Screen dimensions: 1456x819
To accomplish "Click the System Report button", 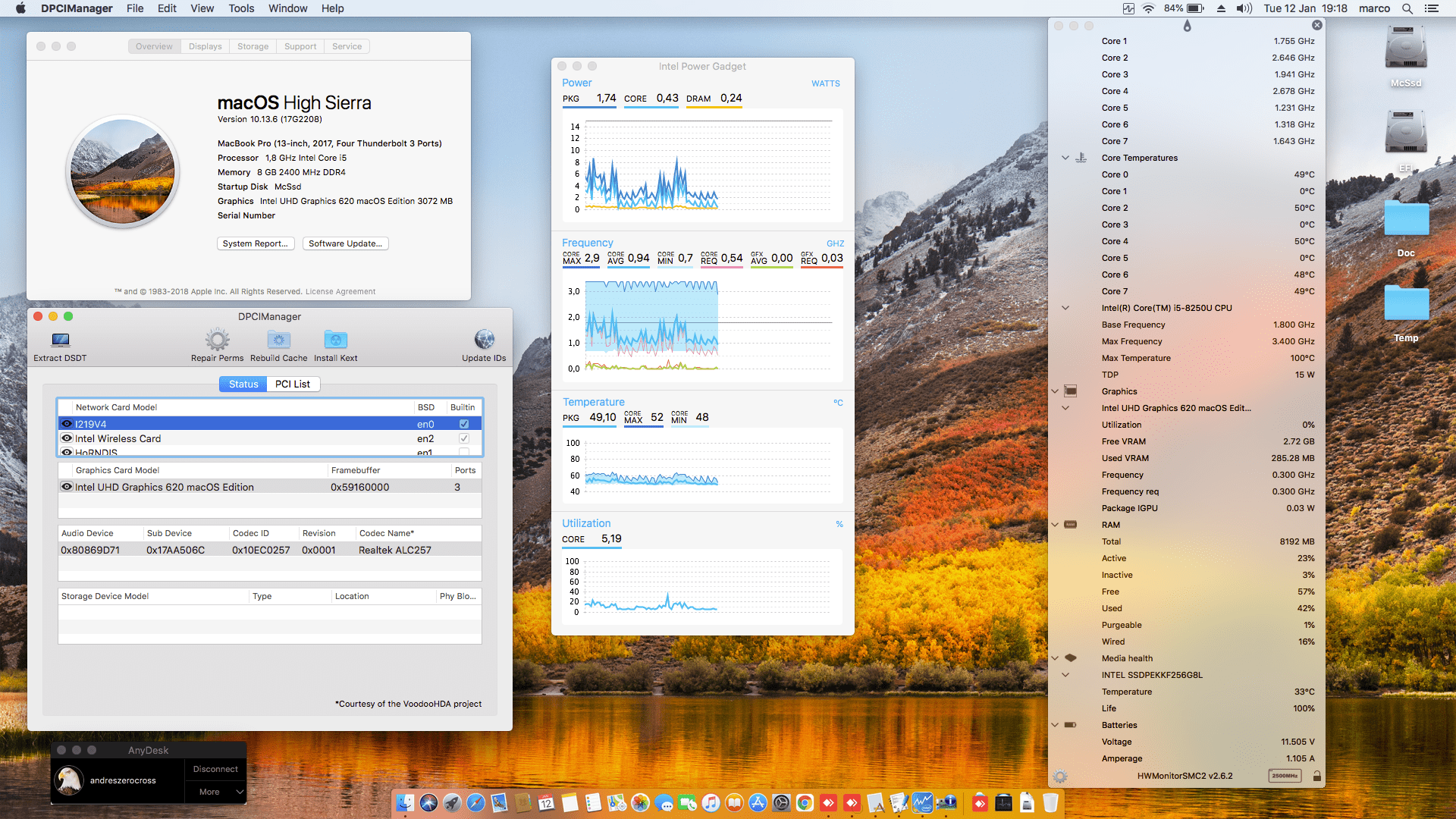I will [x=256, y=243].
